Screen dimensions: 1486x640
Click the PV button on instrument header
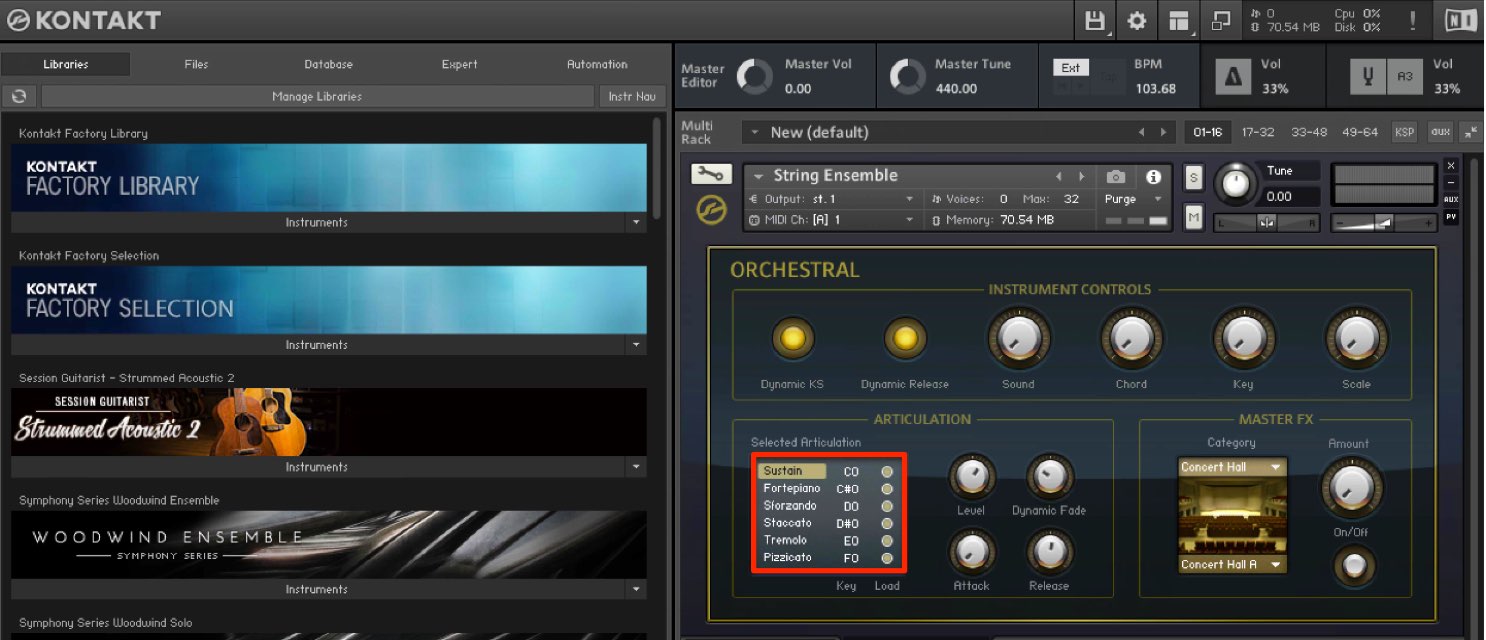point(1451,217)
